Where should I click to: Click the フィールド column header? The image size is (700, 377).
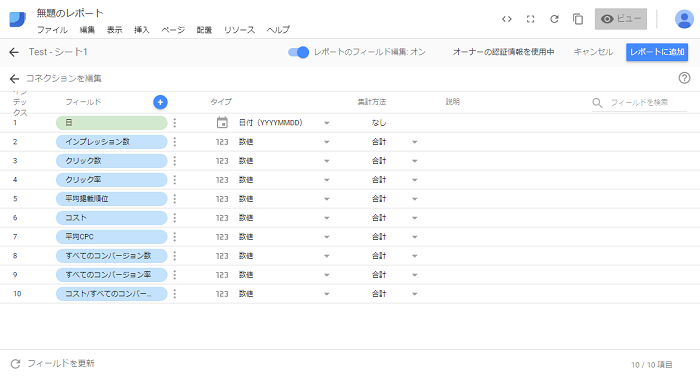point(83,102)
